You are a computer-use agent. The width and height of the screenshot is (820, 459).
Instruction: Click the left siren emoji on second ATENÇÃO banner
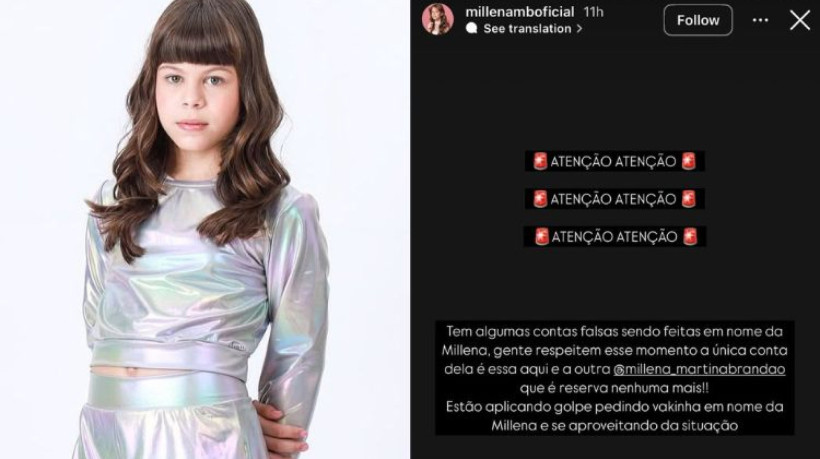tap(540, 199)
